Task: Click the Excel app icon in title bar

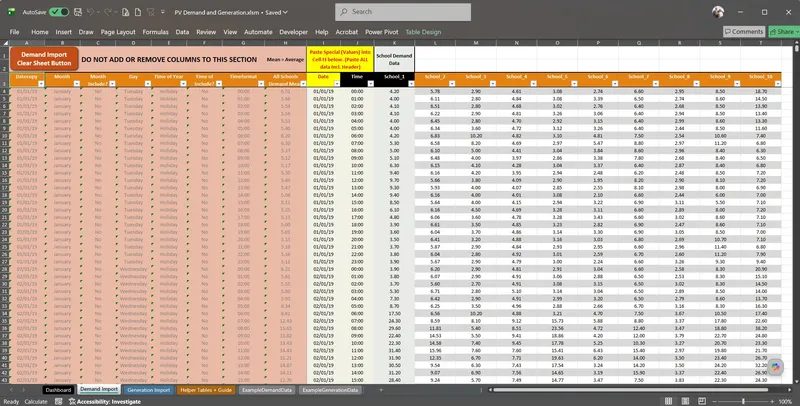Action: [11, 12]
